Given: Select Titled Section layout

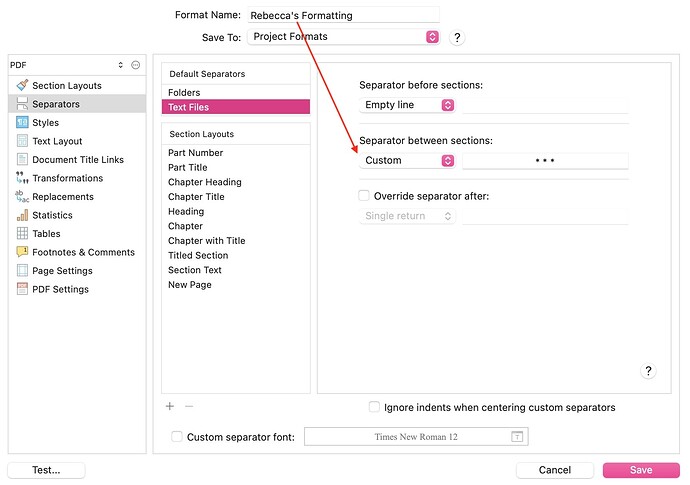Looking at the screenshot, I should [x=236, y=255].
